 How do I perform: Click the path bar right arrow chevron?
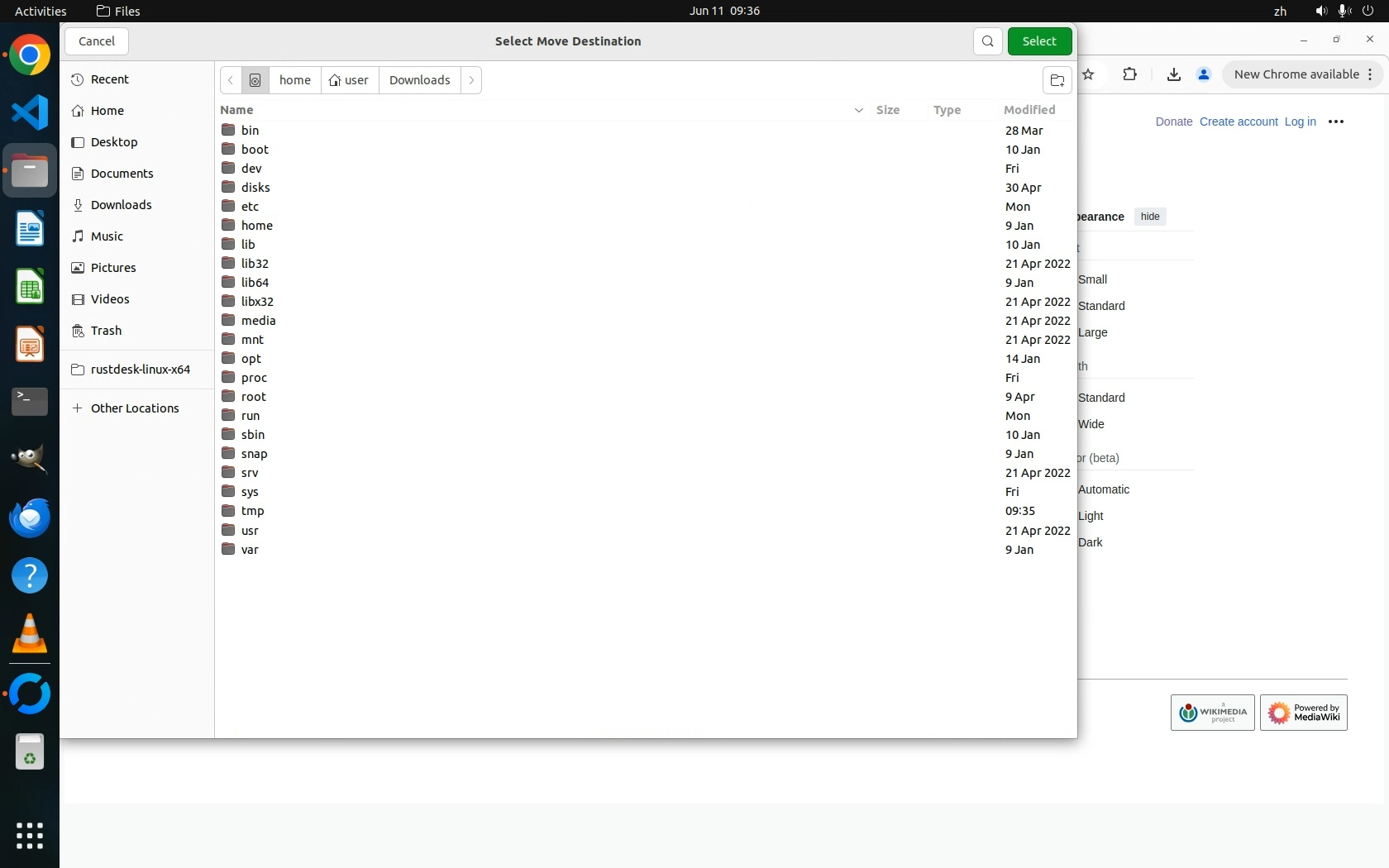point(471,80)
